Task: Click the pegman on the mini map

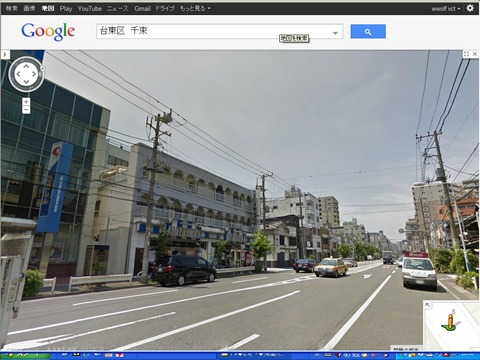Action: click(450, 323)
